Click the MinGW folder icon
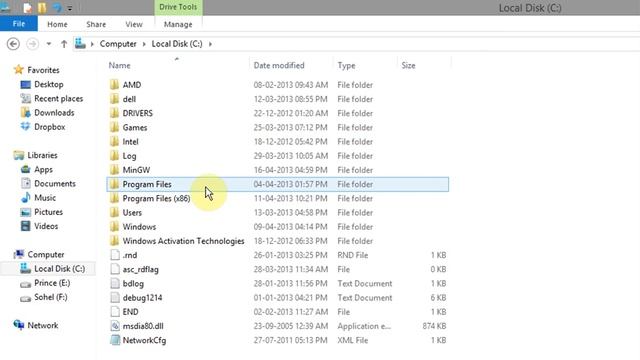 tap(115, 170)
